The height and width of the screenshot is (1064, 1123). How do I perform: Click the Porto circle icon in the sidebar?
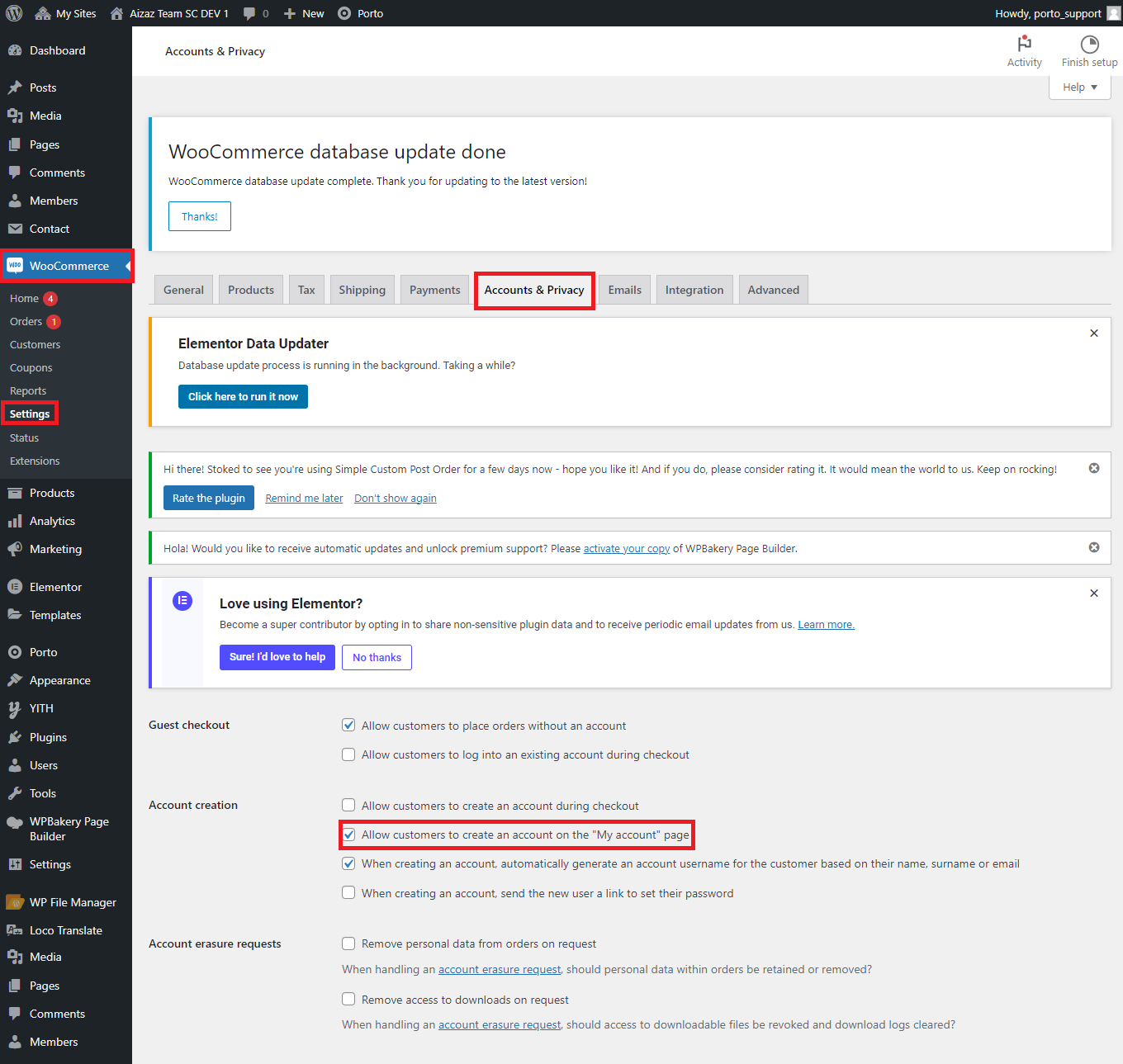[x=15, y=652]
